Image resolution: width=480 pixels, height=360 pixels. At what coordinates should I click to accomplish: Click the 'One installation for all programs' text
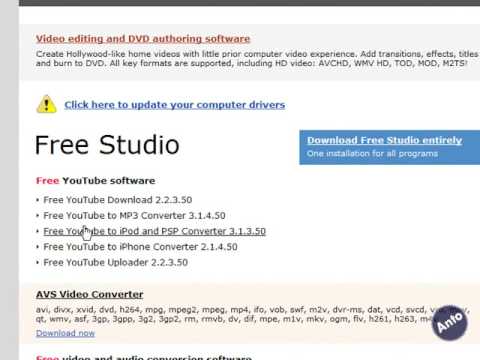point(372,154)
